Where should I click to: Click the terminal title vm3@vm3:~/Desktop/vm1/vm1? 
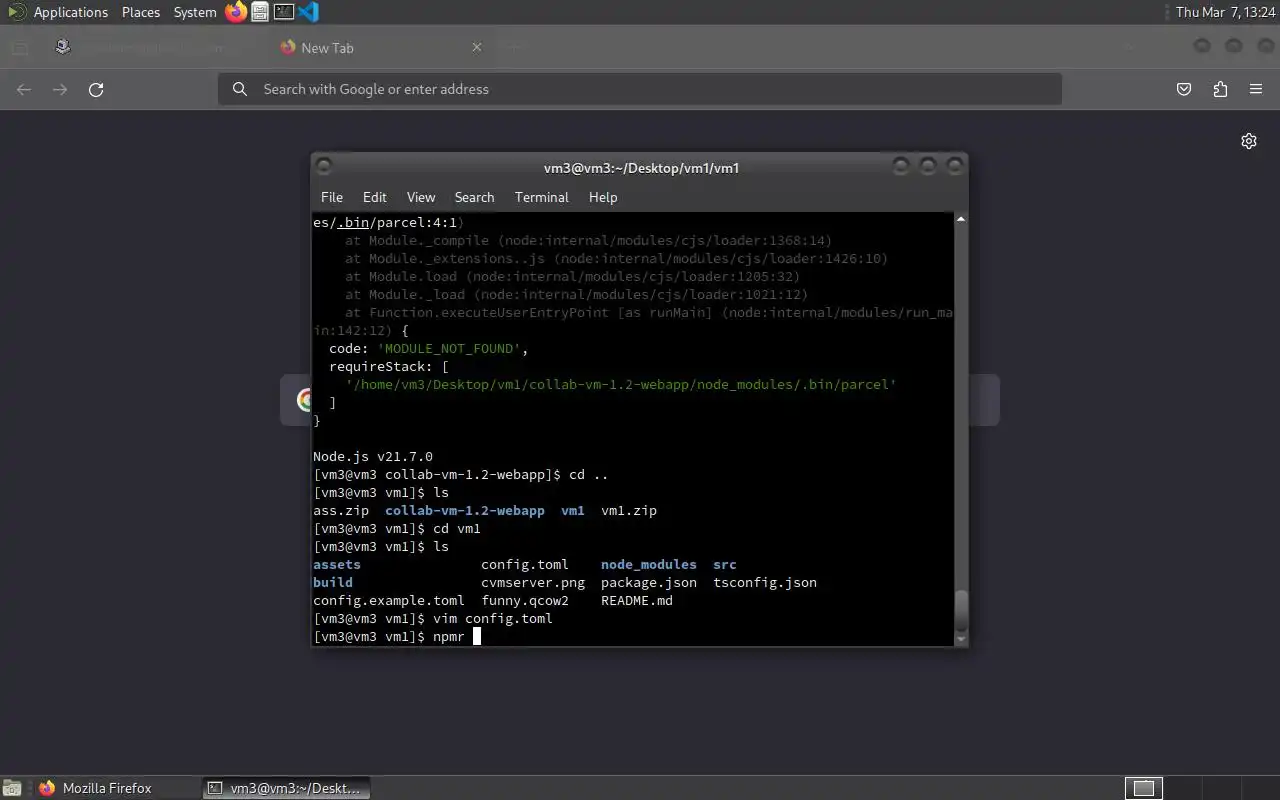tap(641, 168)
